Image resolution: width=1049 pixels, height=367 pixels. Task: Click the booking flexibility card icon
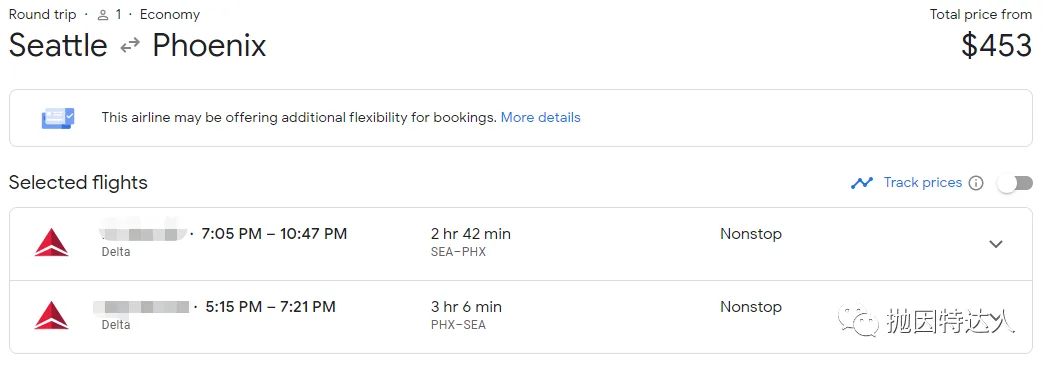58,118
